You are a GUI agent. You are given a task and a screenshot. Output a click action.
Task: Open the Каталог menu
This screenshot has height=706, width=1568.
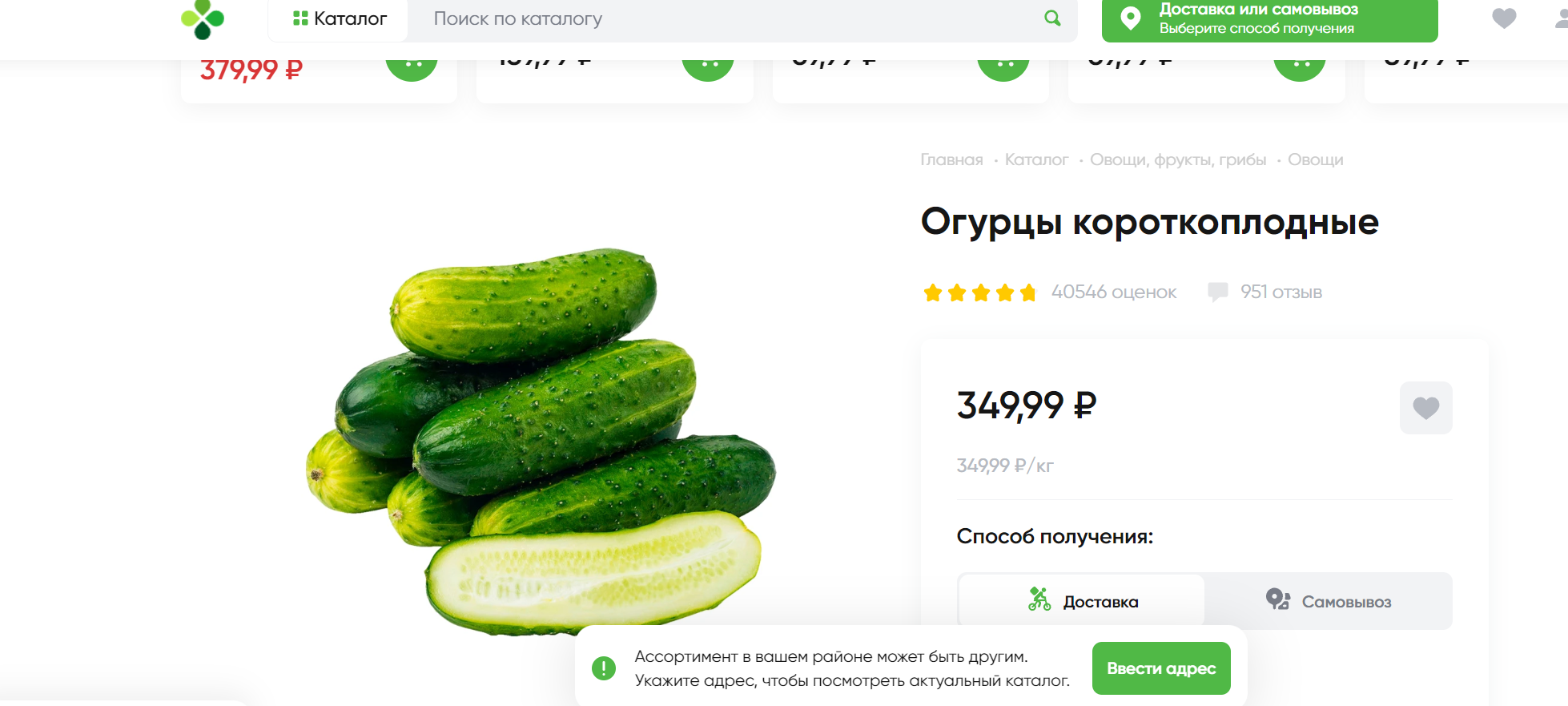tap(339, 18)
